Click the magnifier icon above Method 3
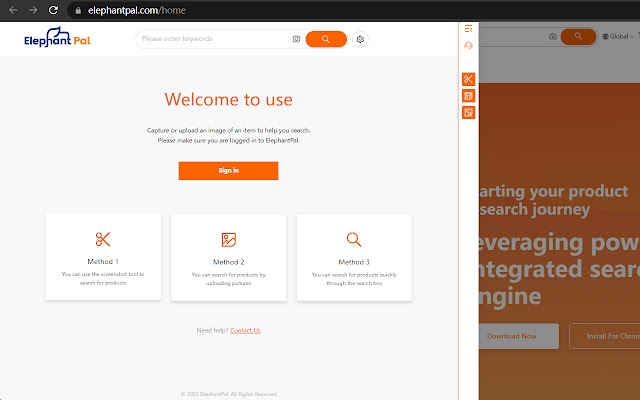Screen dimensions: 640x400 tap(354, 240)
